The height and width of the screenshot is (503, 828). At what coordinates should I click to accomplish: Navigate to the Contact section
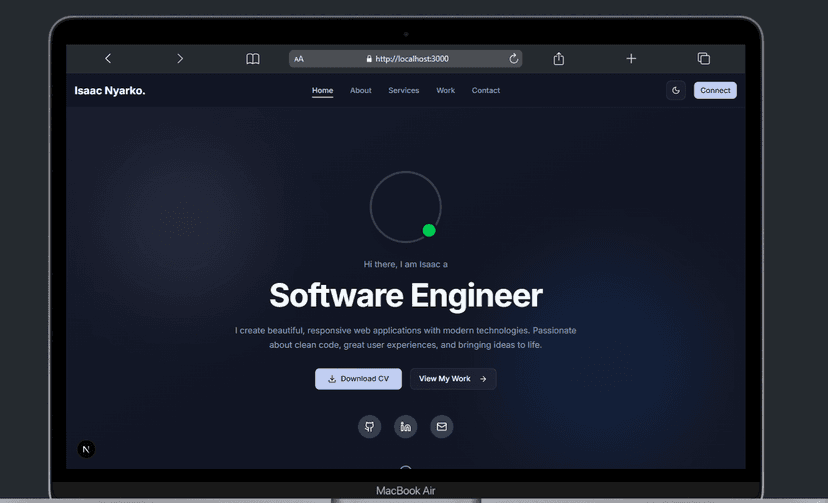486,91
